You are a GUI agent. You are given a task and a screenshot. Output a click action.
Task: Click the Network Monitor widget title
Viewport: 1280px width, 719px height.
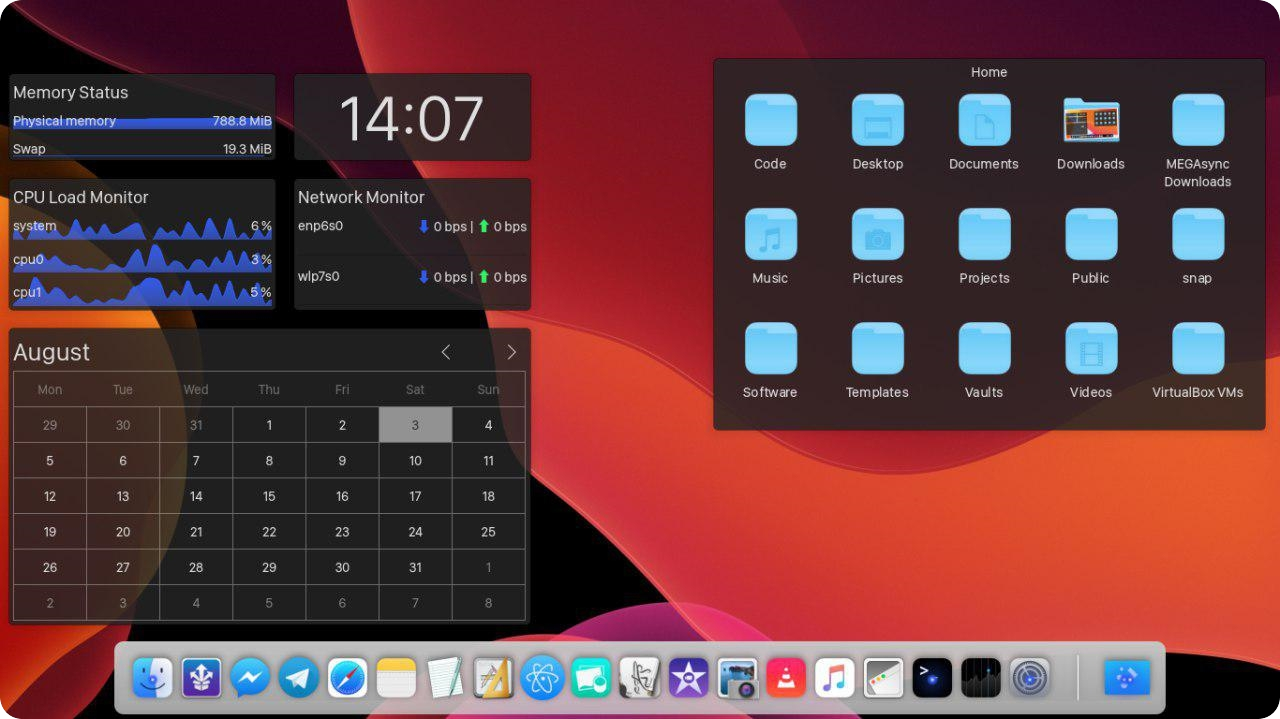pyautogui.click(x=361, y=197)
